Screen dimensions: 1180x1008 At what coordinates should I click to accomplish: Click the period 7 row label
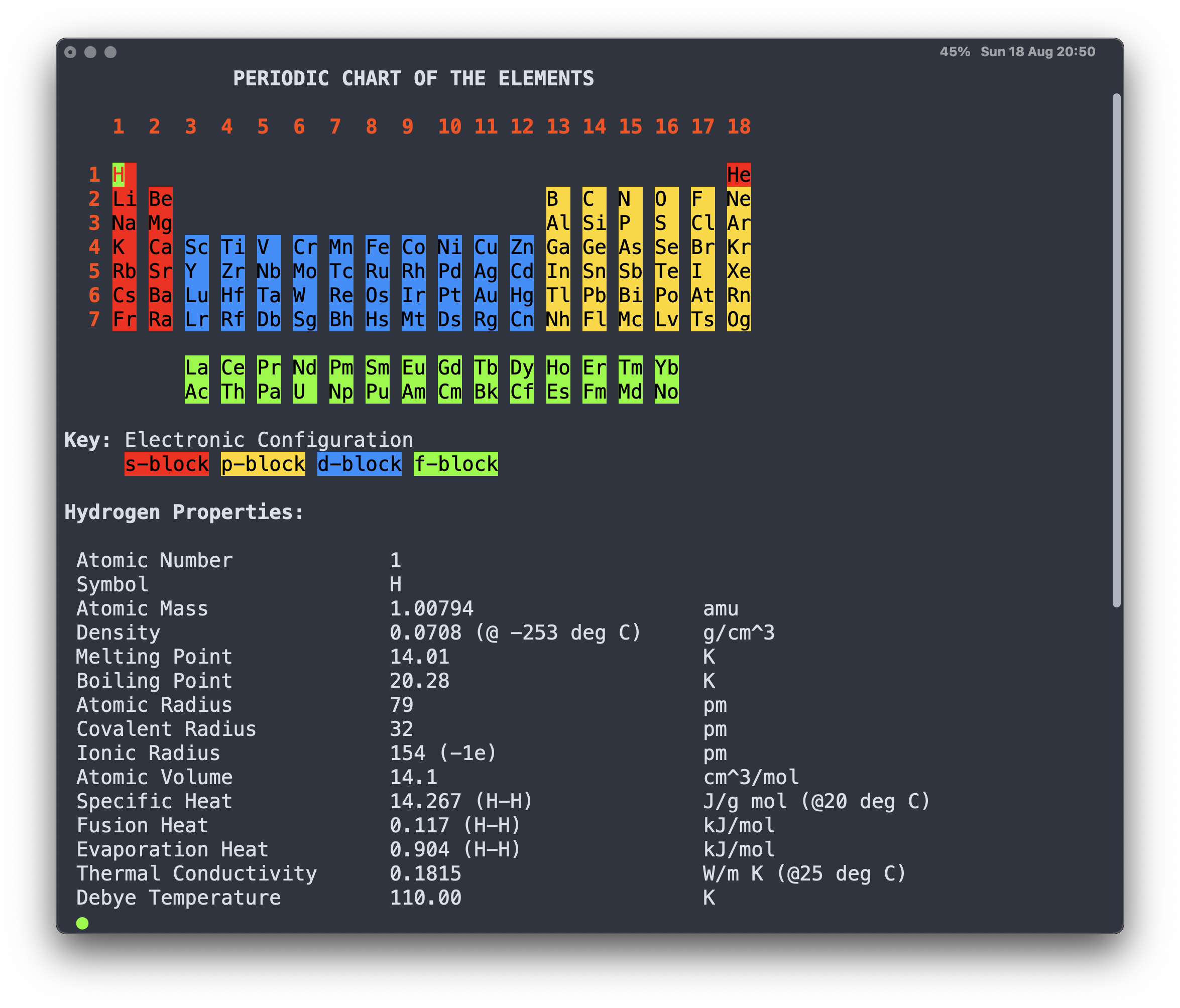click(x=94, y=319)
